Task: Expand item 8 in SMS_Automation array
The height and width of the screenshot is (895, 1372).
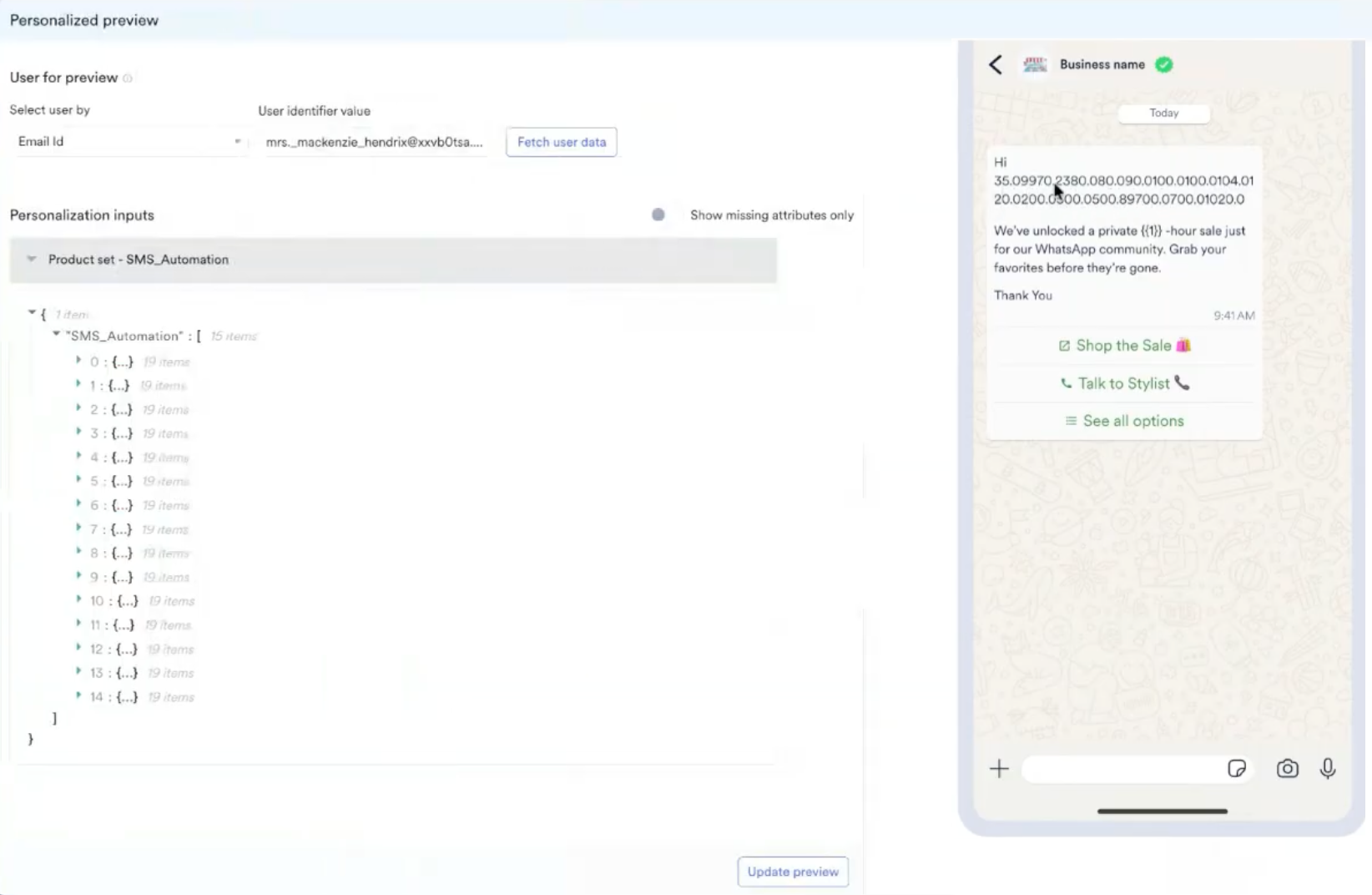Action: pos(78,552)
